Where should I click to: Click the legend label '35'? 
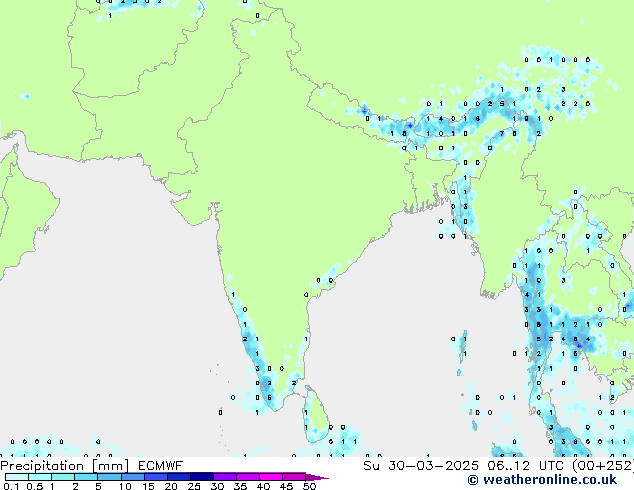[240, 486]
